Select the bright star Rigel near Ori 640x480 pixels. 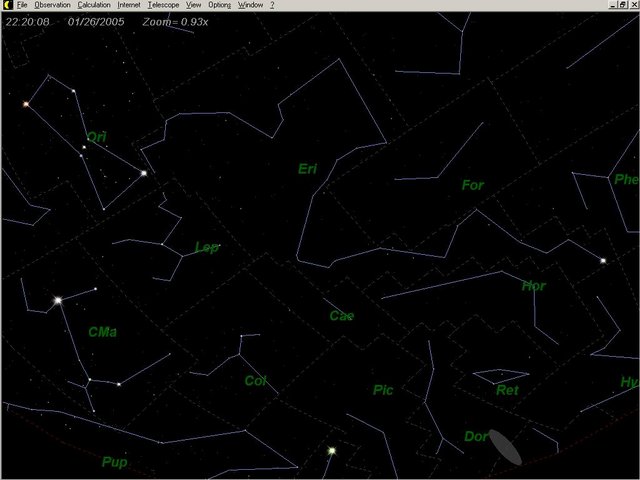point(144,173)
